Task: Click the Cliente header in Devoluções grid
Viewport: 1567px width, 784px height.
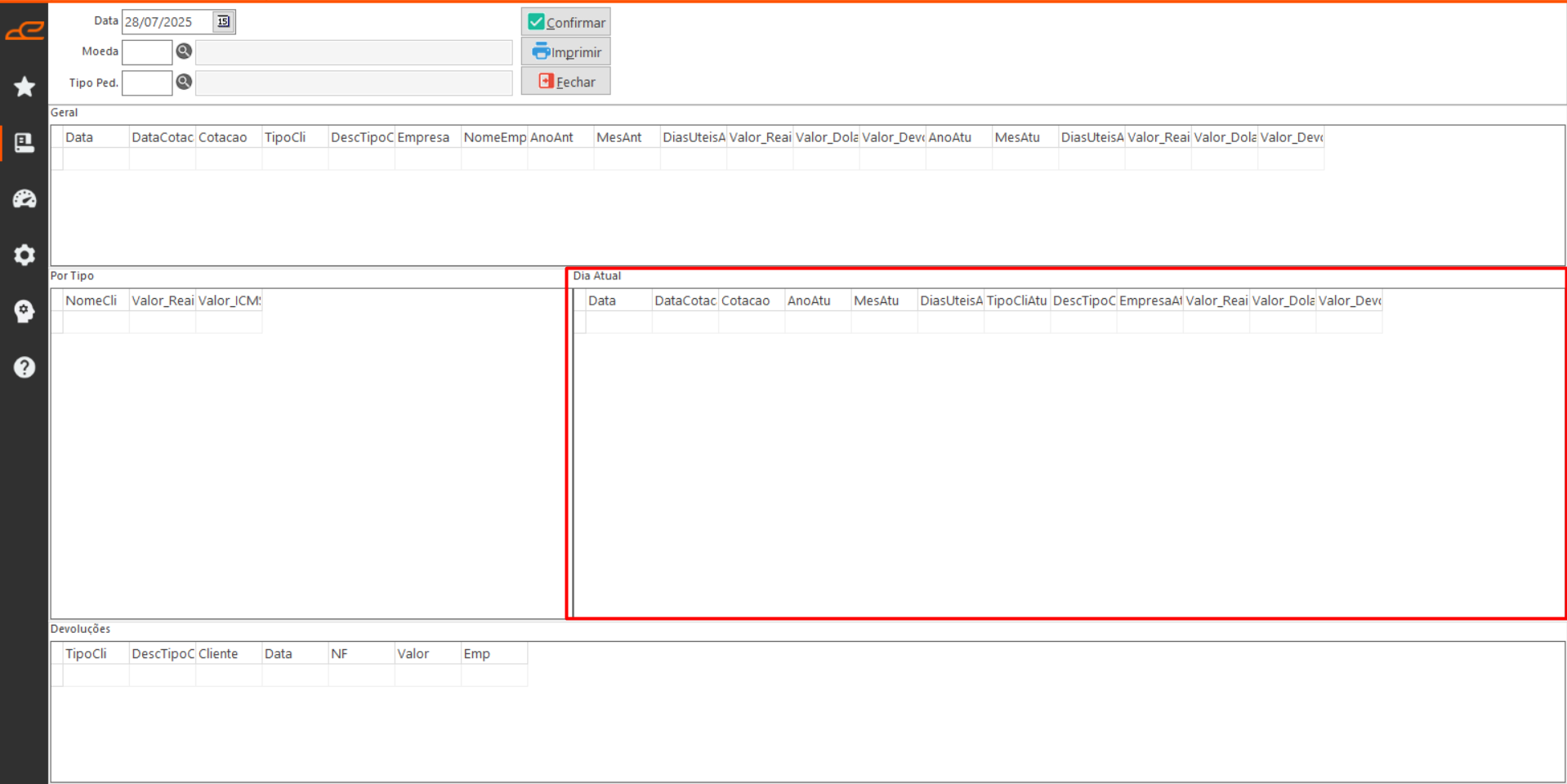Action: coord(228,653)
